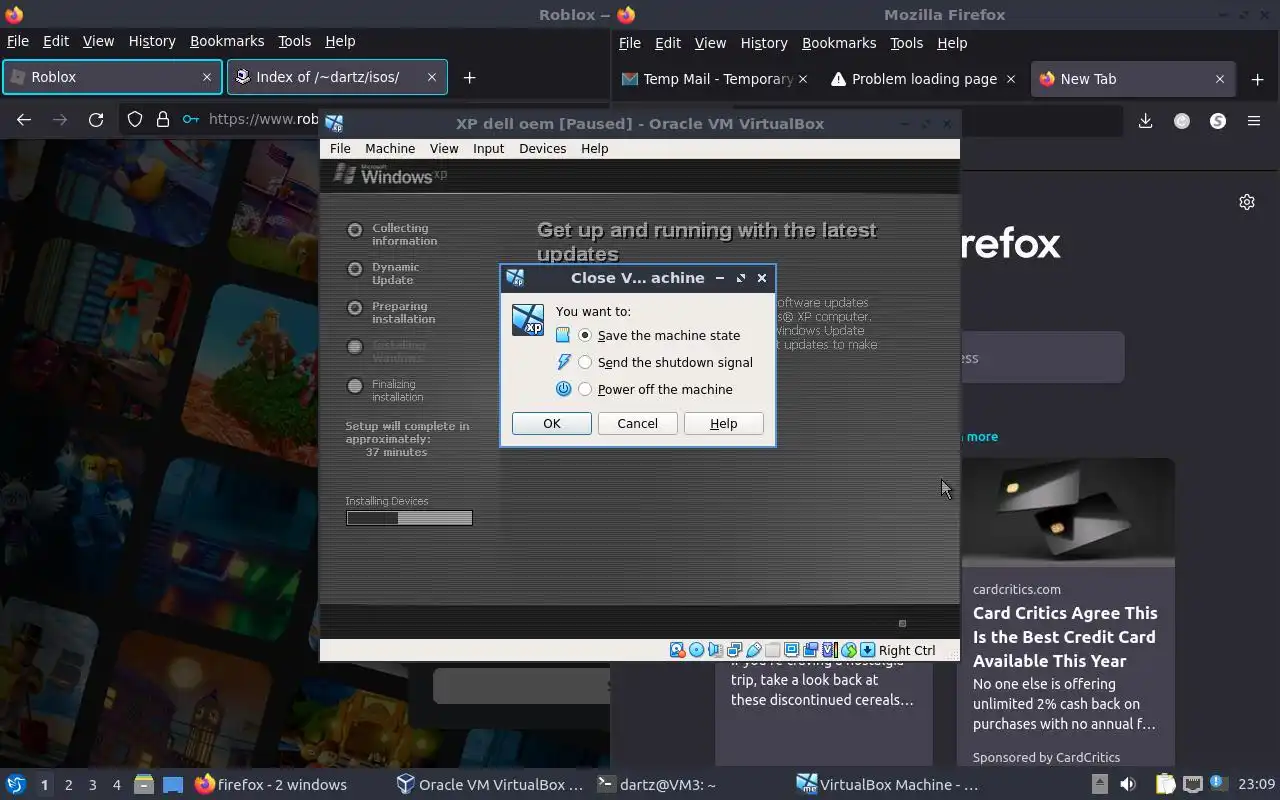This screenshot has height=800, width=1280.
Task: Click keyboard capture arrow icon next to Right Ctrl
Action: pos(867,650)
